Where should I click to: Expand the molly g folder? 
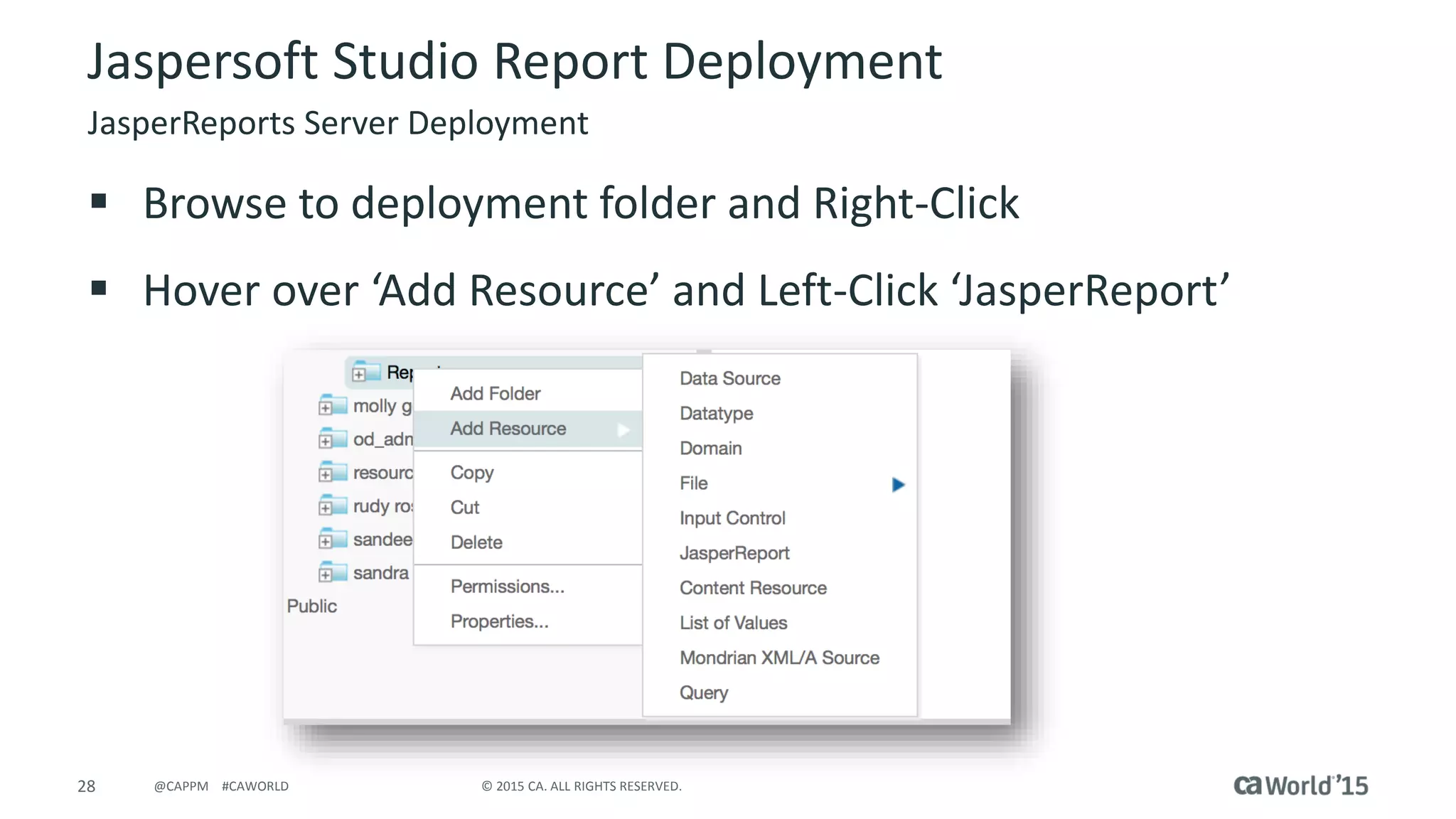[x=325, y=408]
